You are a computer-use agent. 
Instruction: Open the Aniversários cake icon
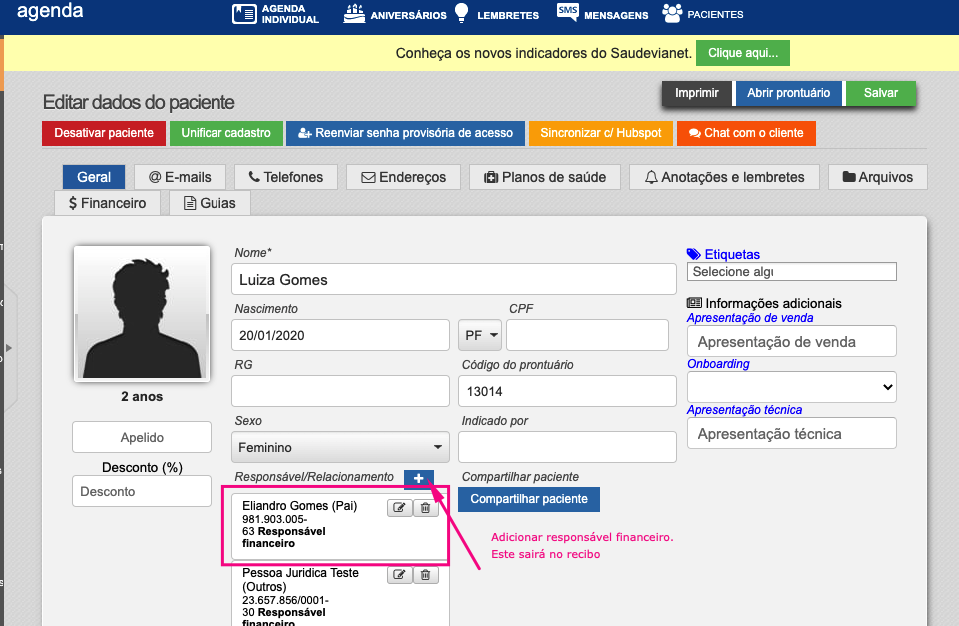[x=354, y=13]
